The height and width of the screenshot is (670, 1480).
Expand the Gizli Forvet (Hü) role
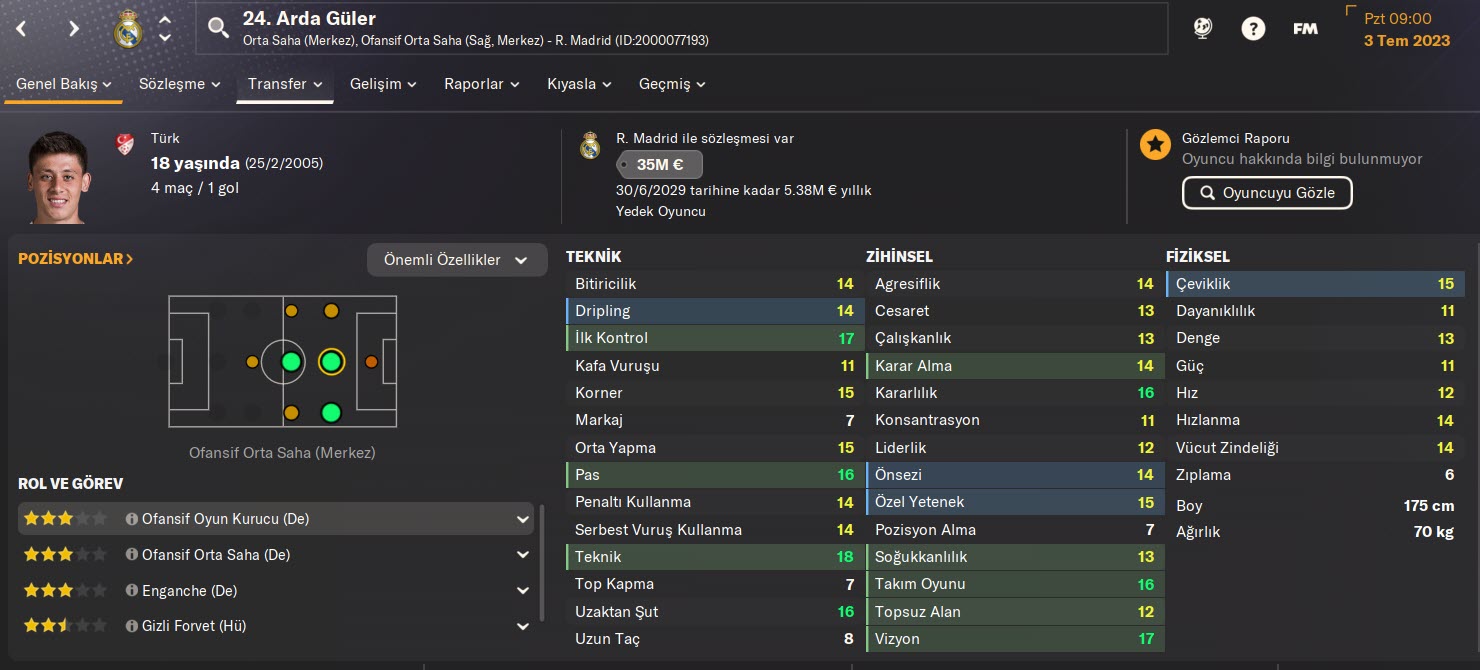522,626
